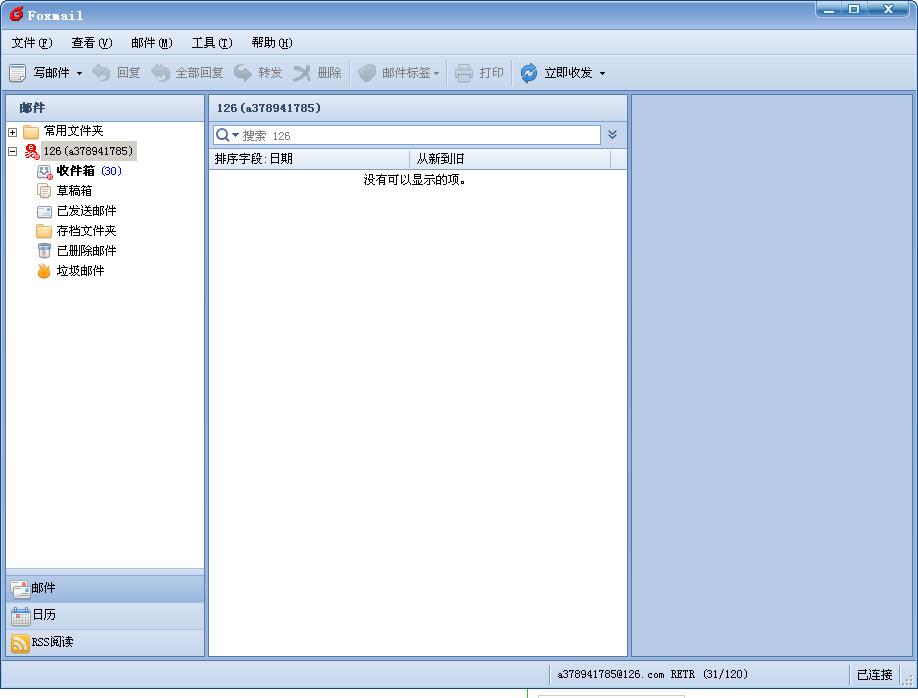Image resolution: width=918 pixels, height=698 pixels.
Task: Open the 工具 menu
Action: (211, 43)
